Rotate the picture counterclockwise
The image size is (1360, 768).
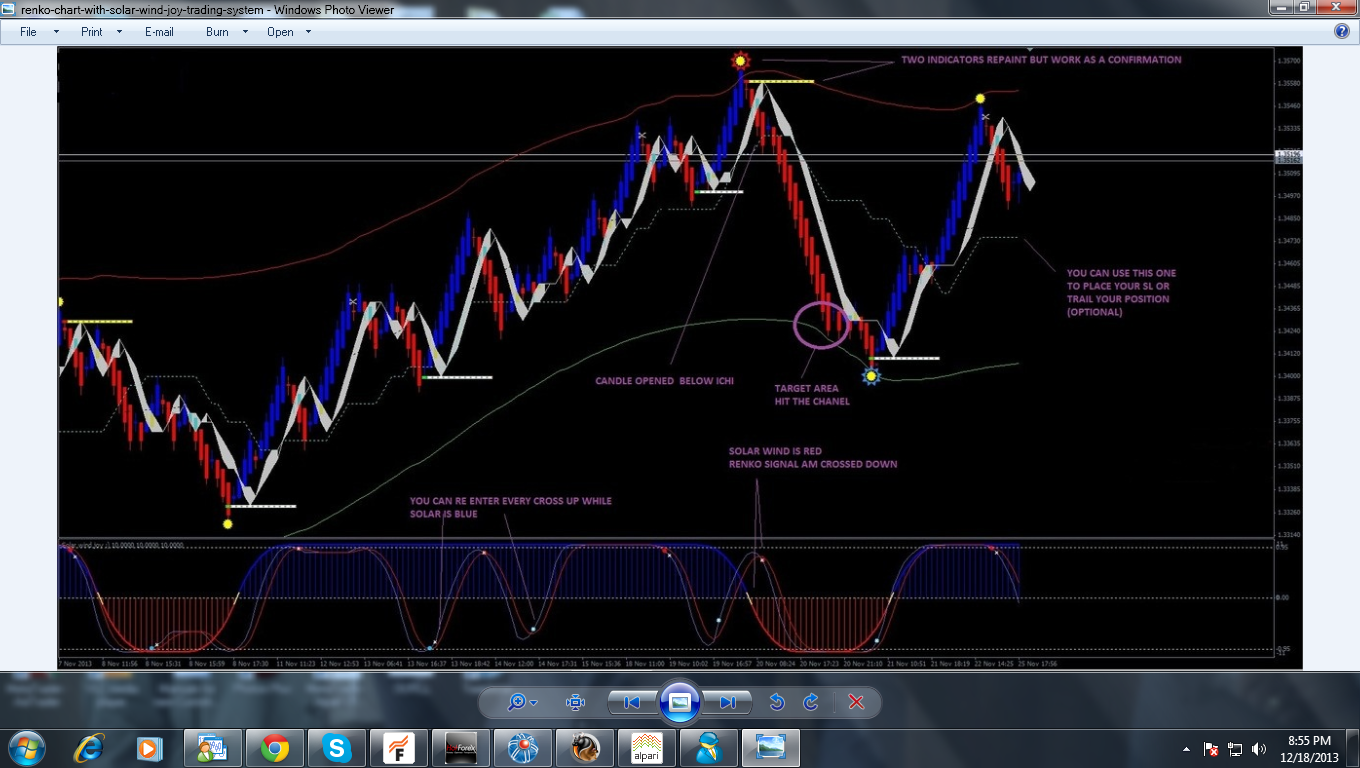[x=776, y=702]
